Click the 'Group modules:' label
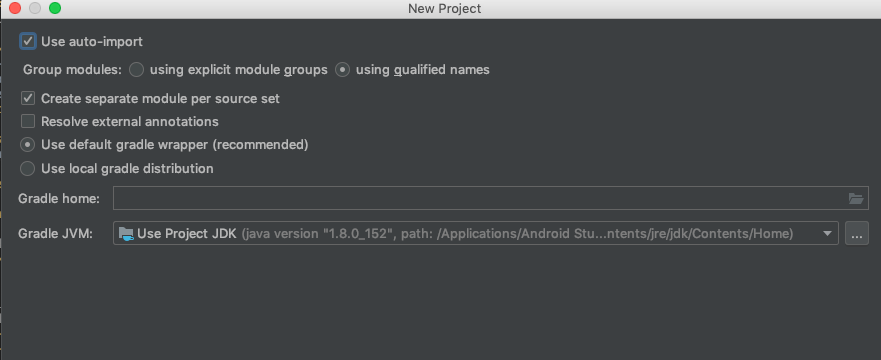This screenshot has height=360, width=881. (x=72, y=70)
